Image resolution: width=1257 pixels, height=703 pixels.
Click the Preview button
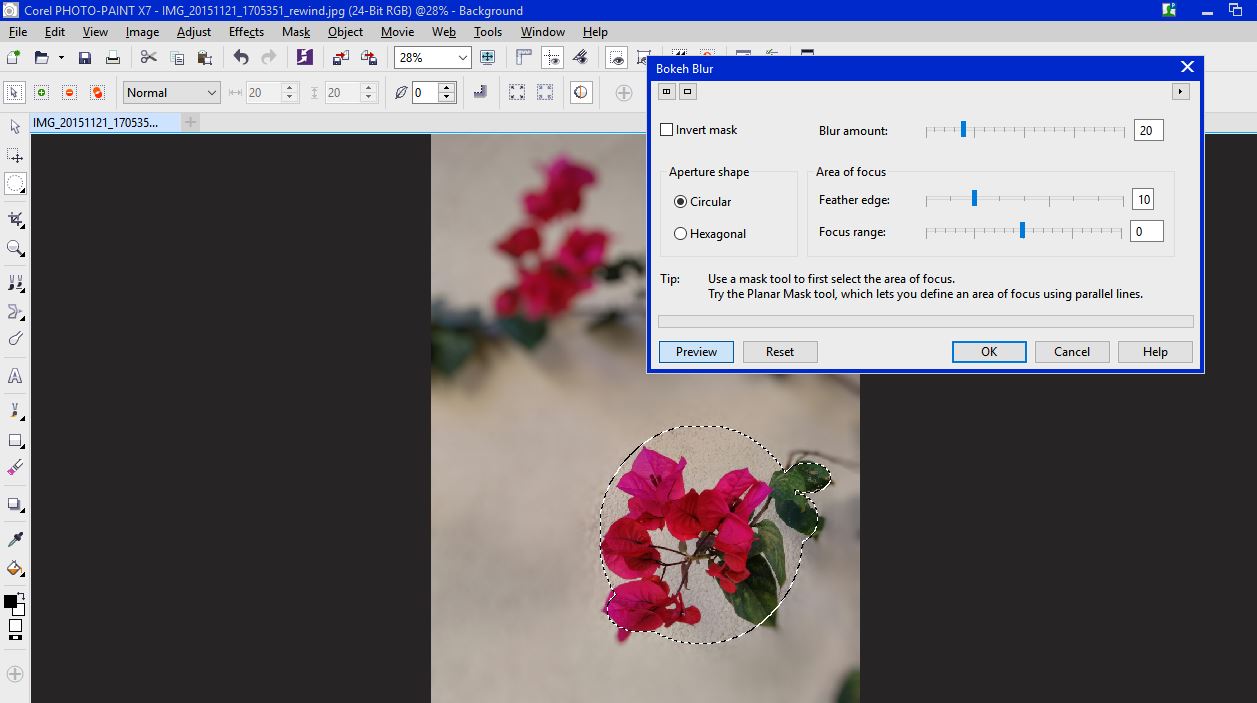pos(696,351)
